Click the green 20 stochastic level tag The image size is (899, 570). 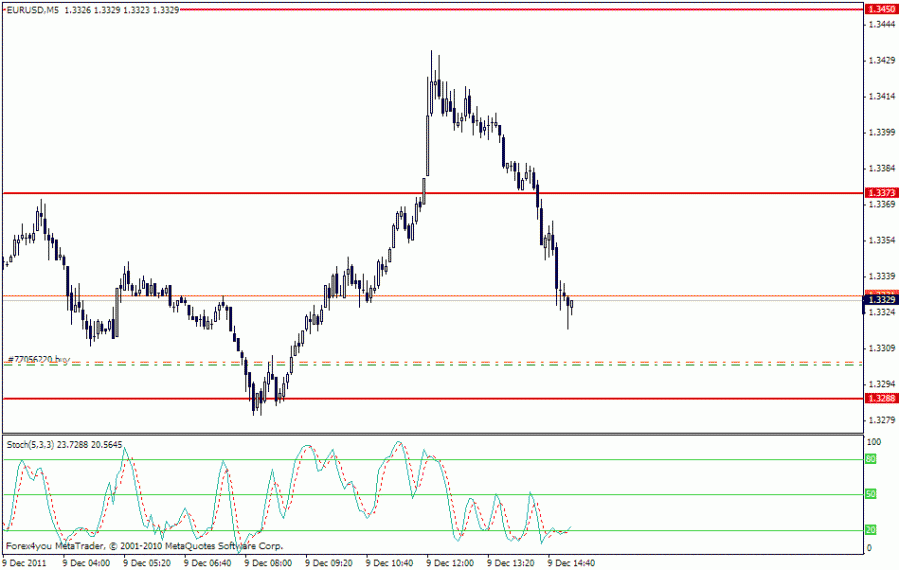871,530
